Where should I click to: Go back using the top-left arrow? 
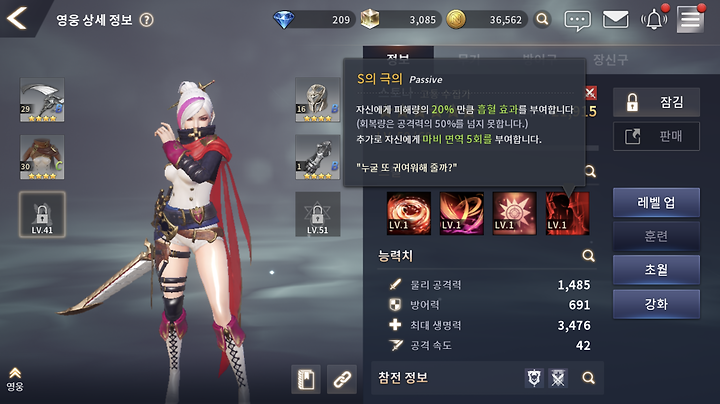point(17,18)
